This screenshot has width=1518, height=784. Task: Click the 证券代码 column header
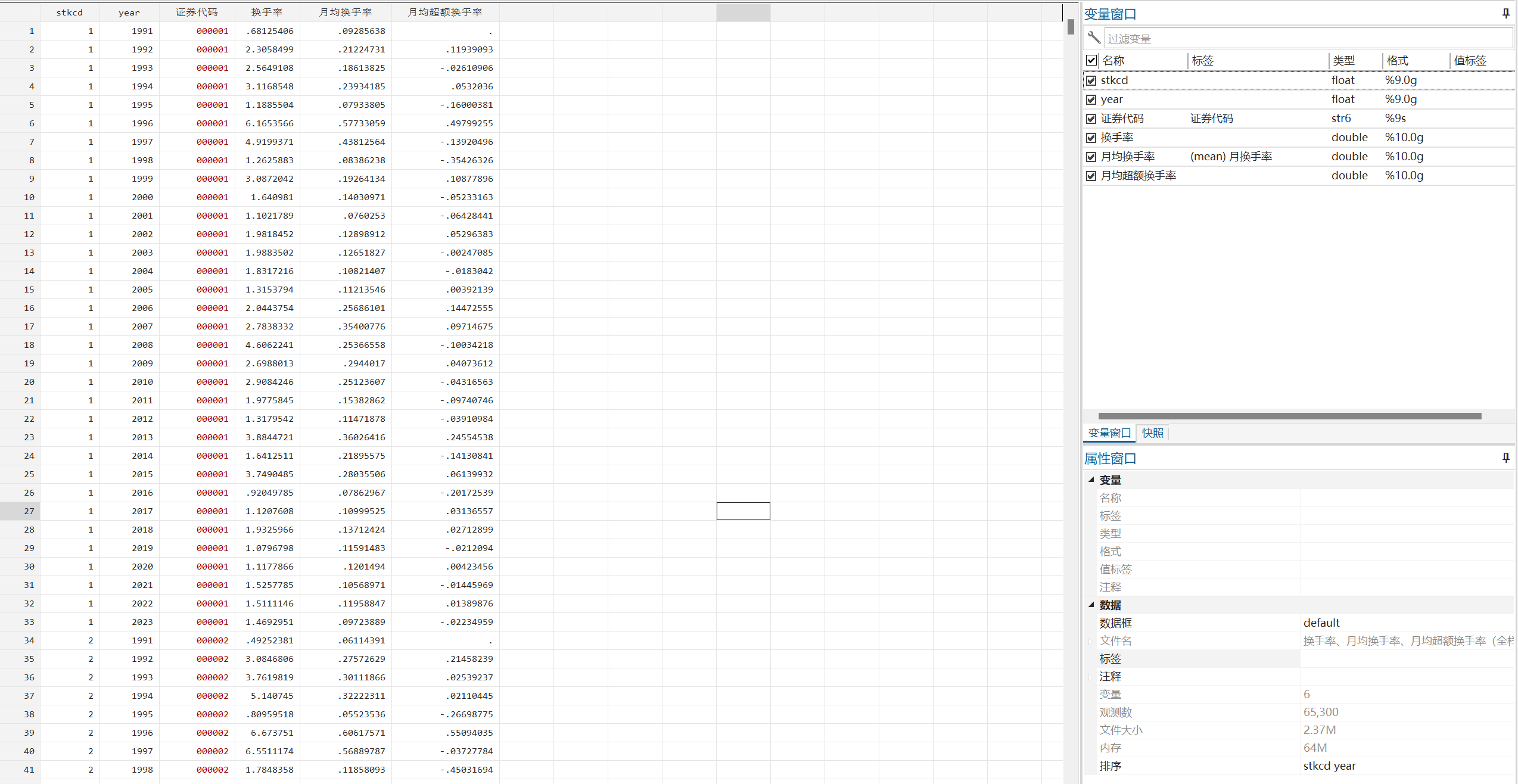click(197, 13)
